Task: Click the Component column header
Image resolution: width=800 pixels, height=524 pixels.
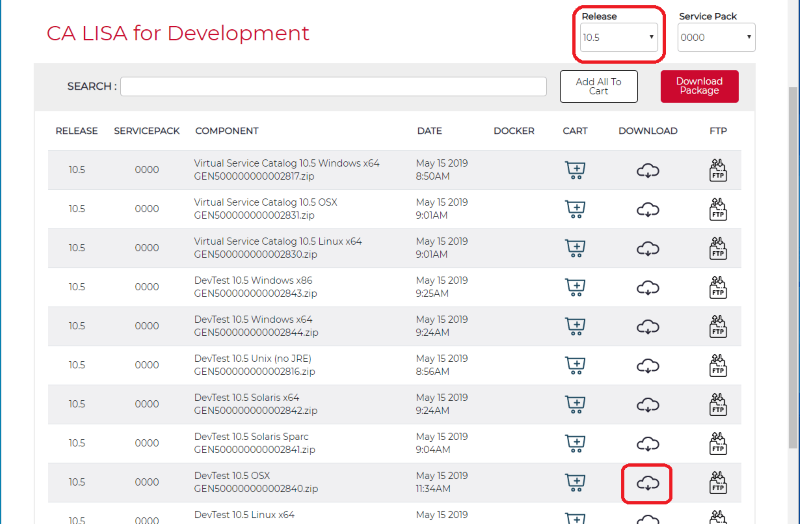Action: [x=227, y=131]
